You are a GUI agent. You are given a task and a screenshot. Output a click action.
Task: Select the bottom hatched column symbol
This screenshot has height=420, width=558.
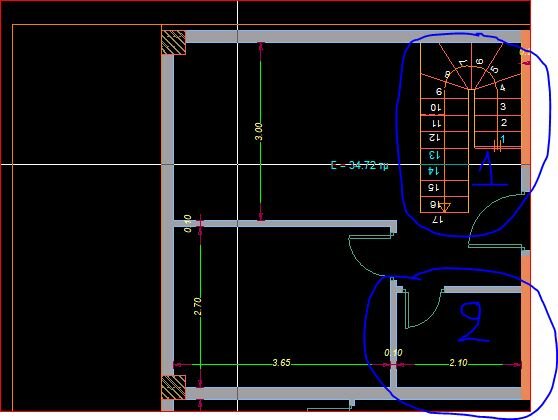[174, 387]
